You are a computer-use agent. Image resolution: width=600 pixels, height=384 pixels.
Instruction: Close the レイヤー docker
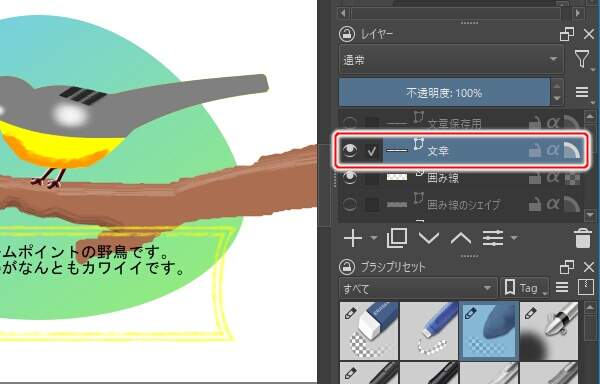click(x=589, y=34)
